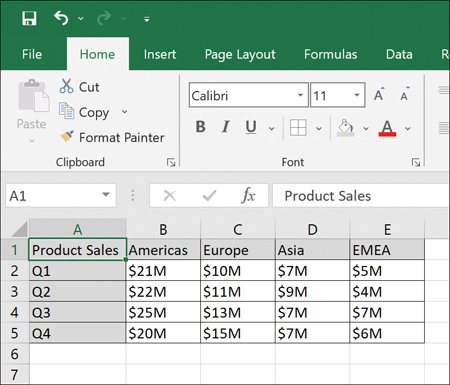Image resolution: width=450 pixels, height=385 pixels.
Task: Click the formula bar Enter checkmark
Action: click(209, 195)
